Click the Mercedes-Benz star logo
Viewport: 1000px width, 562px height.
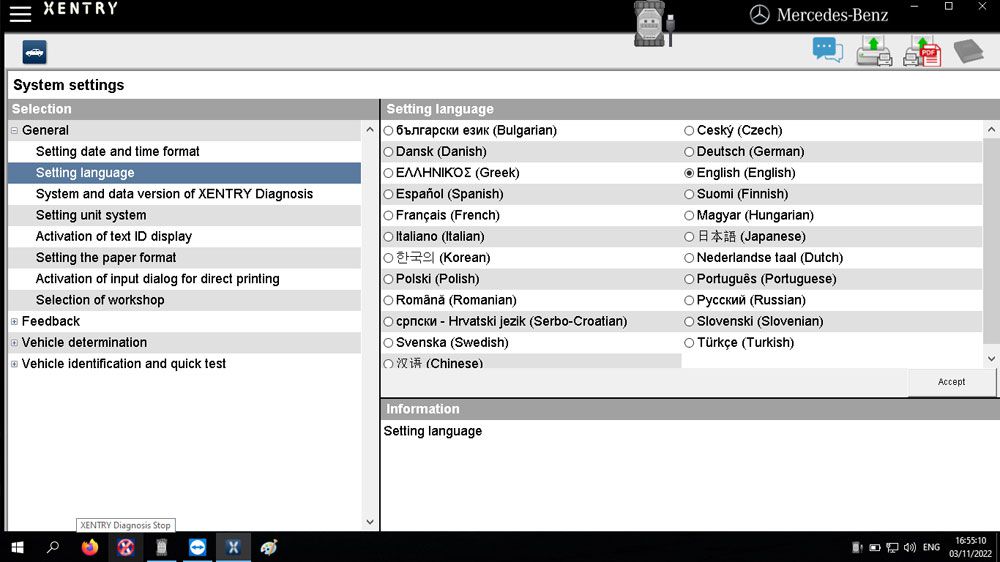[759, 15]
